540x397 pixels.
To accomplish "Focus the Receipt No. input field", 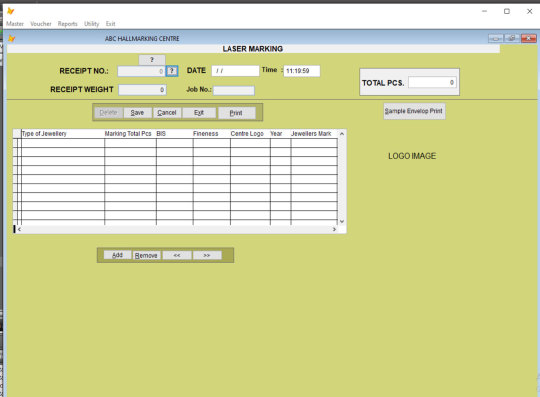I will (x=141, y=71).
